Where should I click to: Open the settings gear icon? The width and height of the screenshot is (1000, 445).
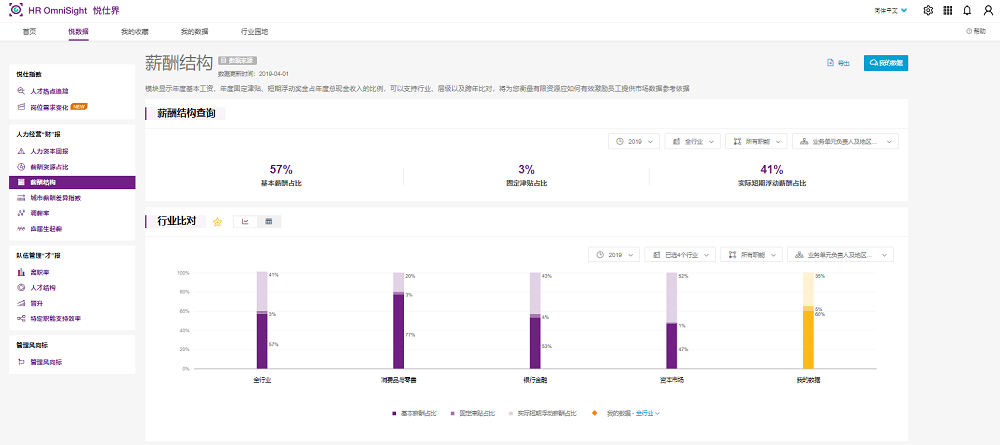tap(928, 11)
